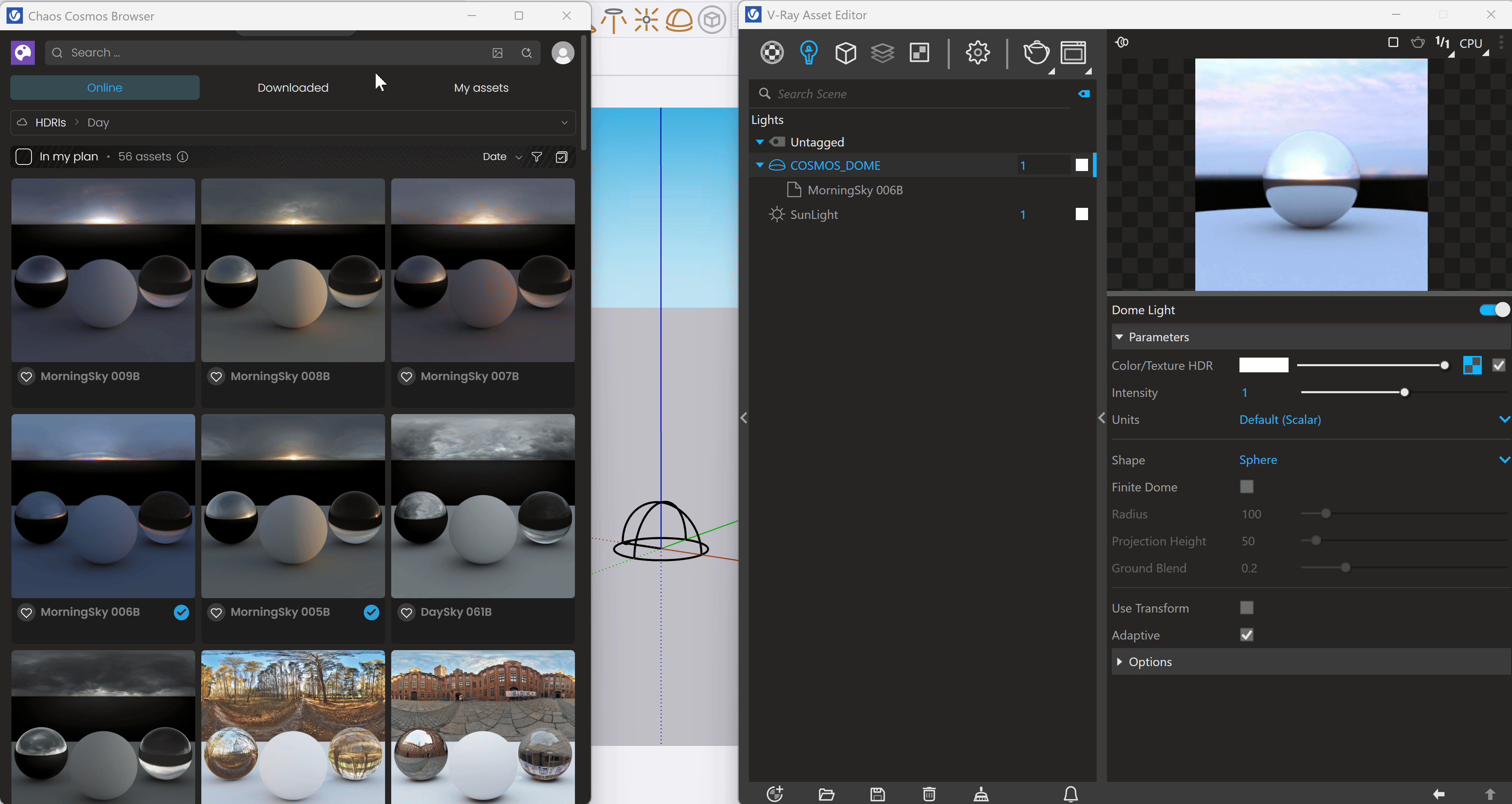Uncheck the Adaptive checkbox
The image size is (1512, 804).
[x=1246, y=635]
